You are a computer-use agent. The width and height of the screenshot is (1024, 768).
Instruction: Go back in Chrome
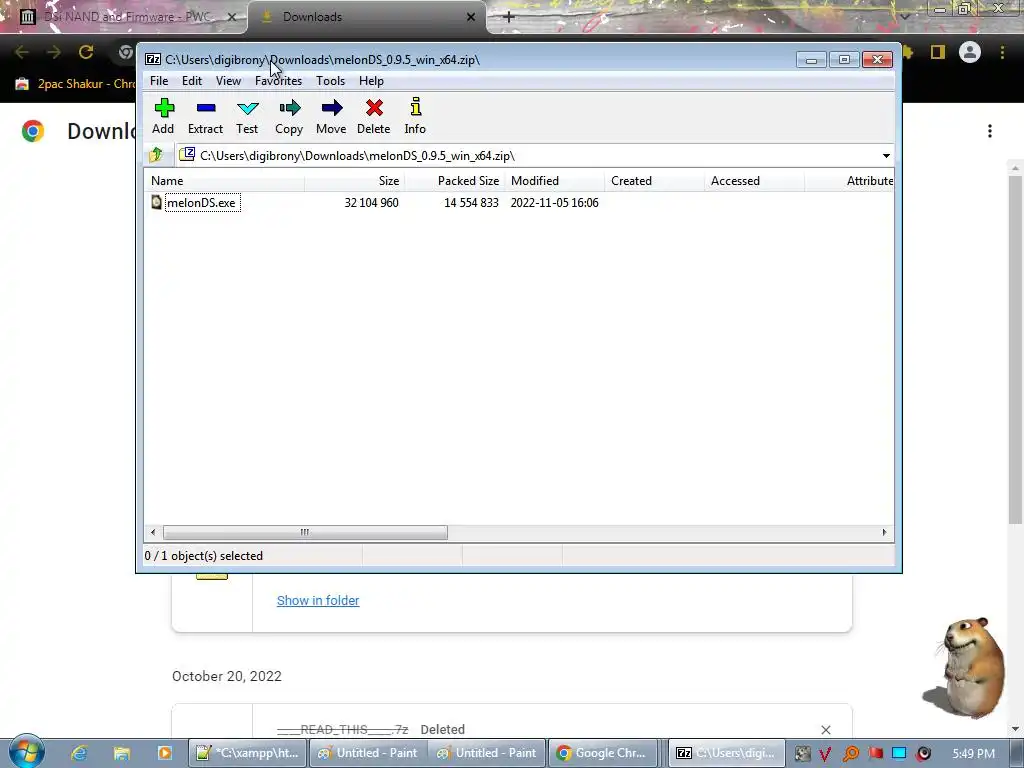point(22,52)
